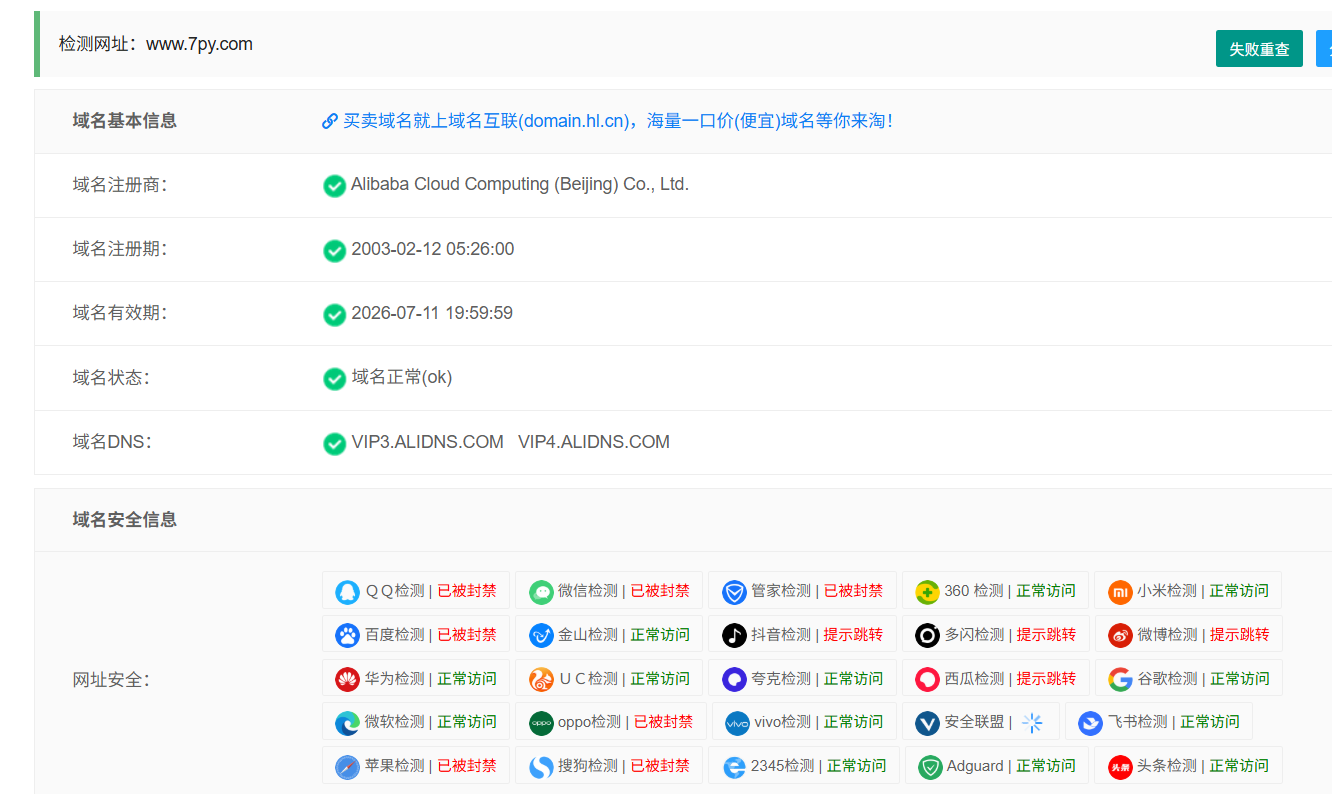
Task: Click the 失败重查 recheck button
Action: (1259, 48)
